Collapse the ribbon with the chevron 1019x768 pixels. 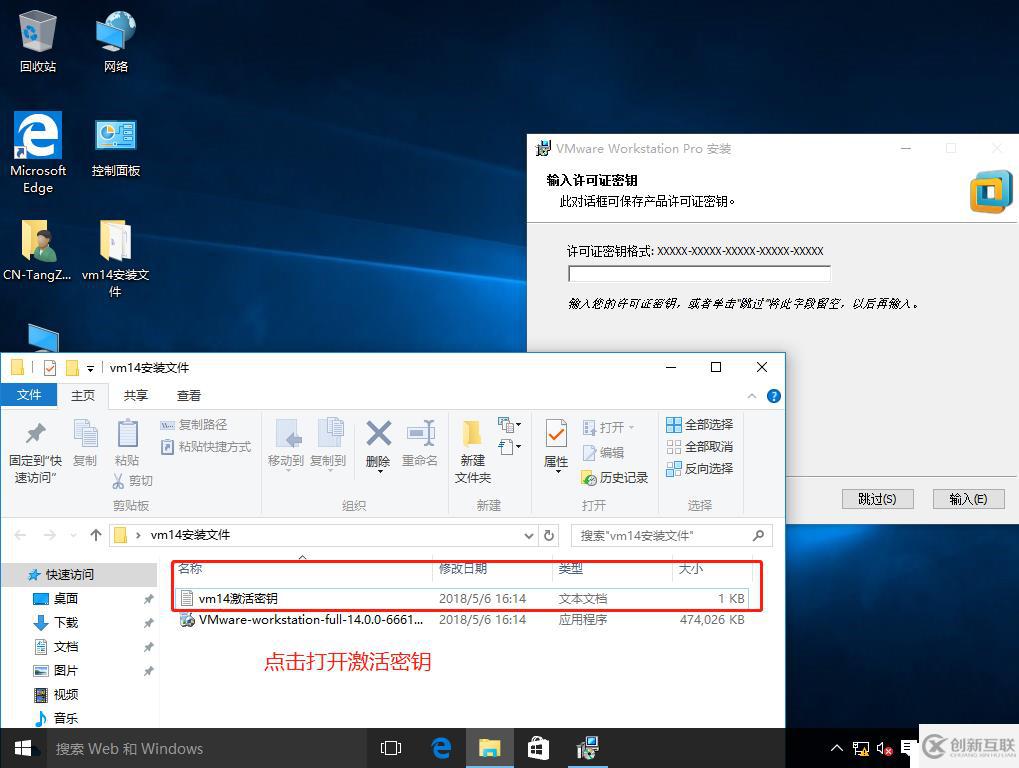tap(753, 396)
